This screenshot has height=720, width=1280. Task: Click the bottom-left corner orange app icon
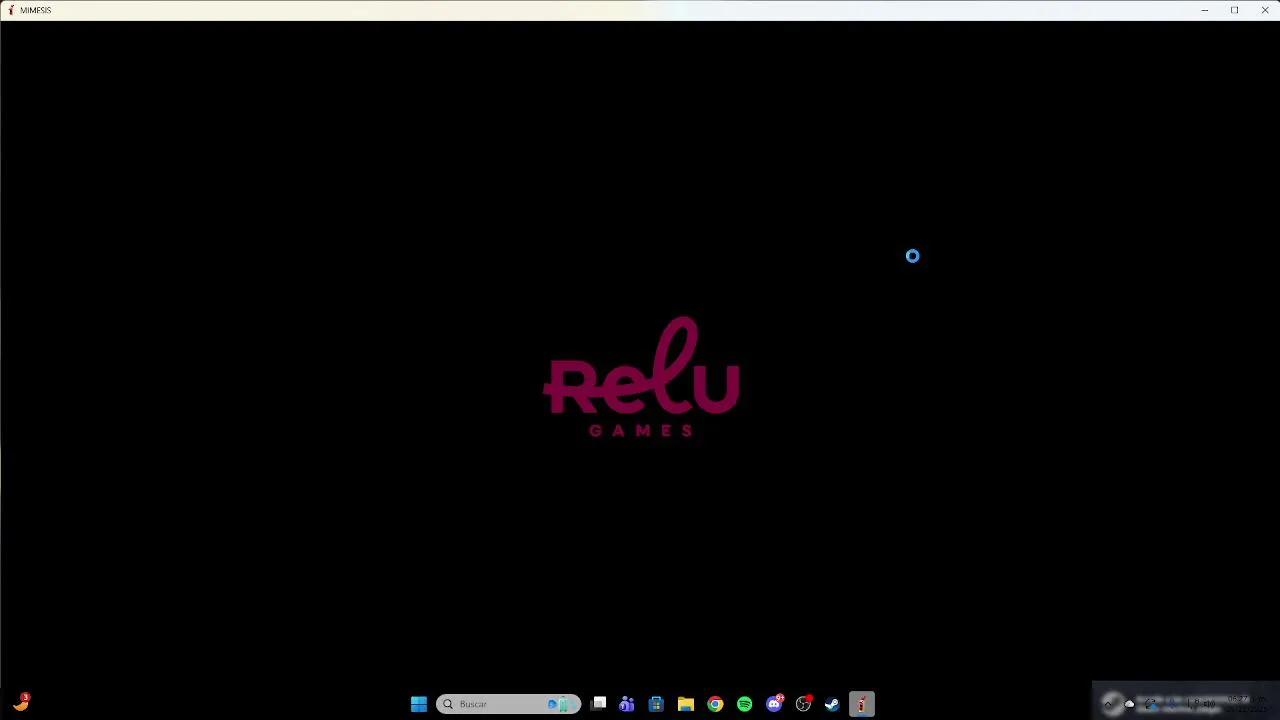tap(21, 703)
